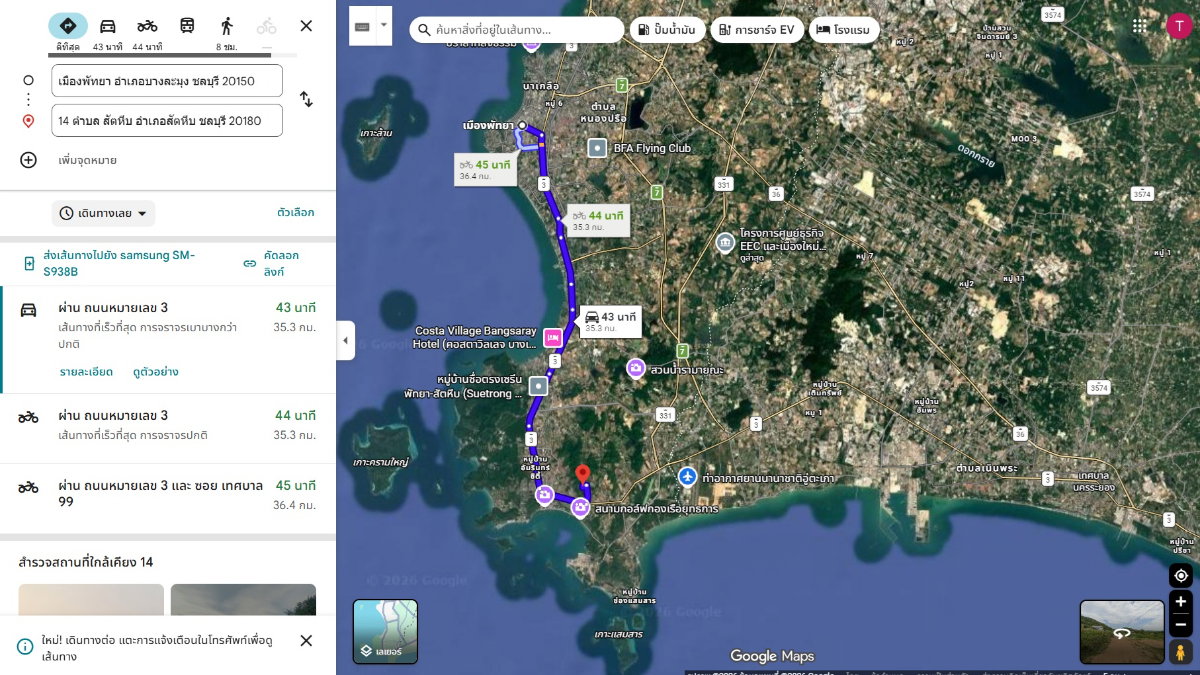This screenshot has width=1200, height=675.
Task: Filter by การชาร์จ EV charging
Action: (x=757, y=30)
